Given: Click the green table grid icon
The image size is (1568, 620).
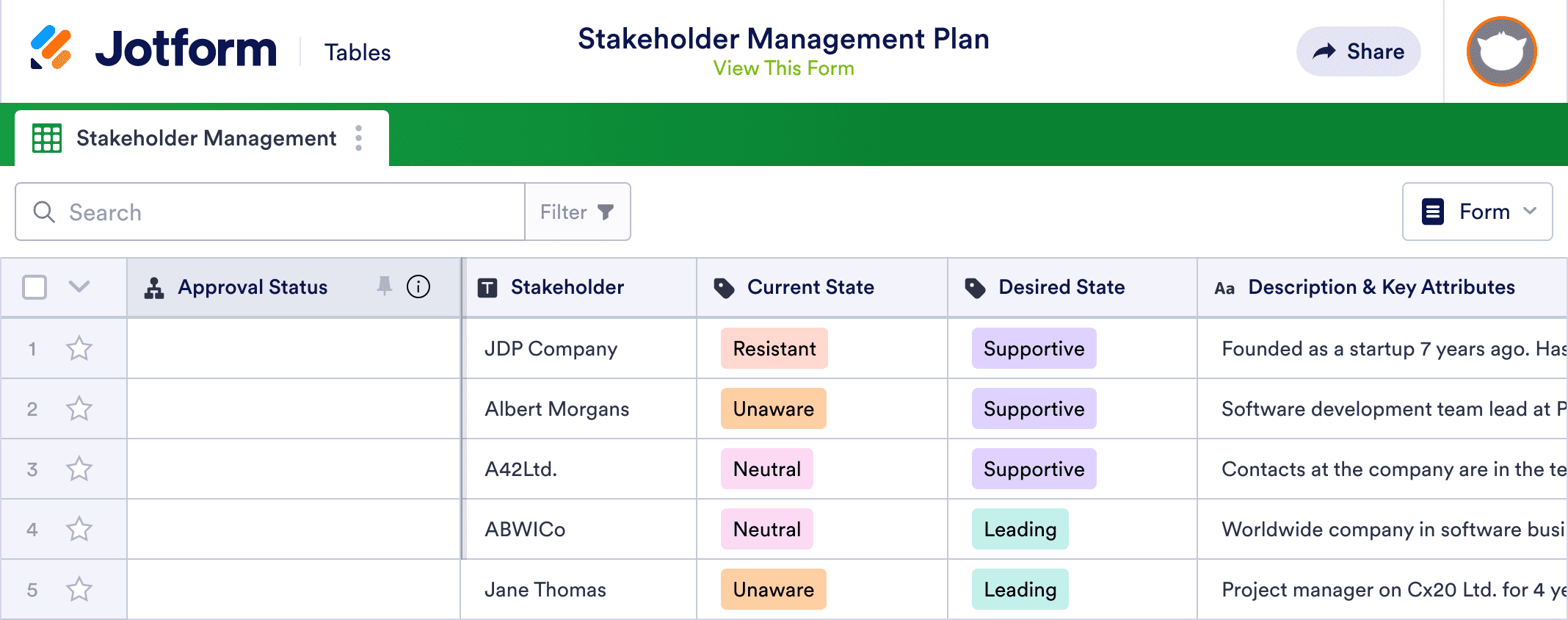Looking at the screenshot, I should 47,138.
